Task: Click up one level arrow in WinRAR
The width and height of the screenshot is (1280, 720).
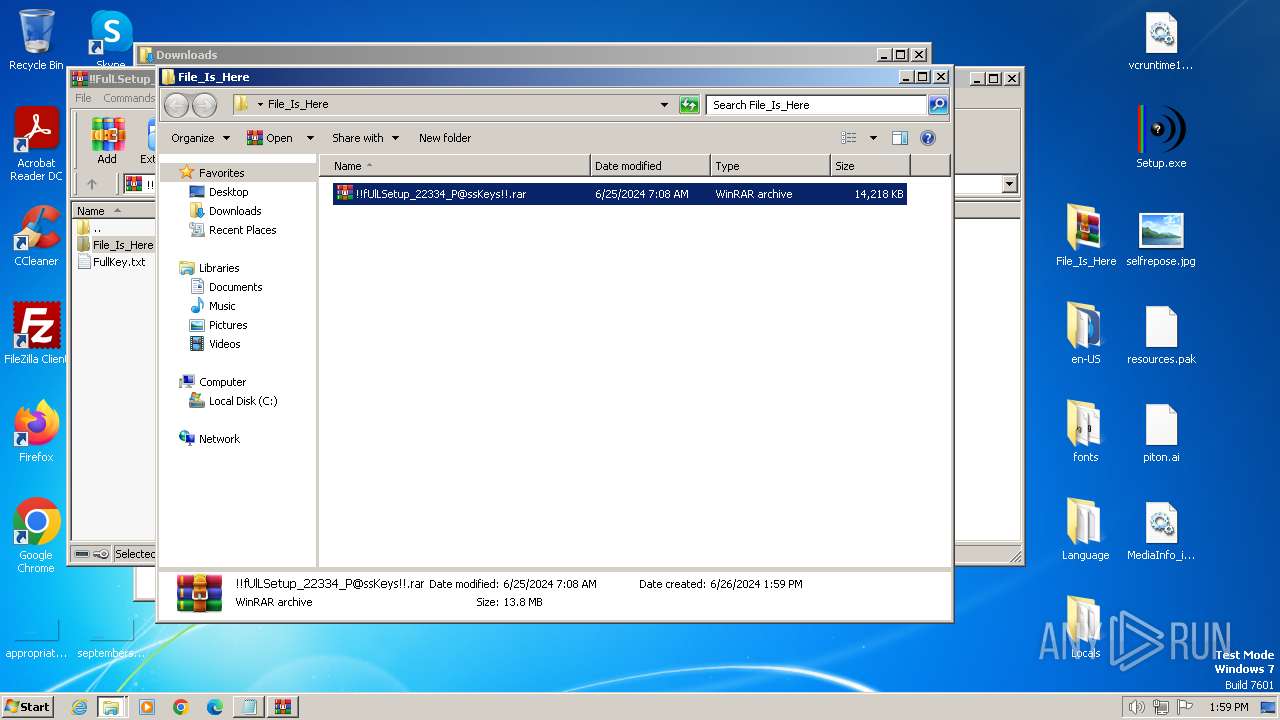Action: tap(92, 184)
